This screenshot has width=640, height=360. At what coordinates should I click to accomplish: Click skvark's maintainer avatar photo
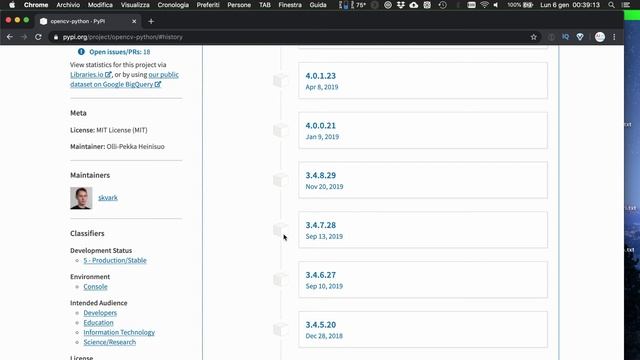click(x=81, y=198)
